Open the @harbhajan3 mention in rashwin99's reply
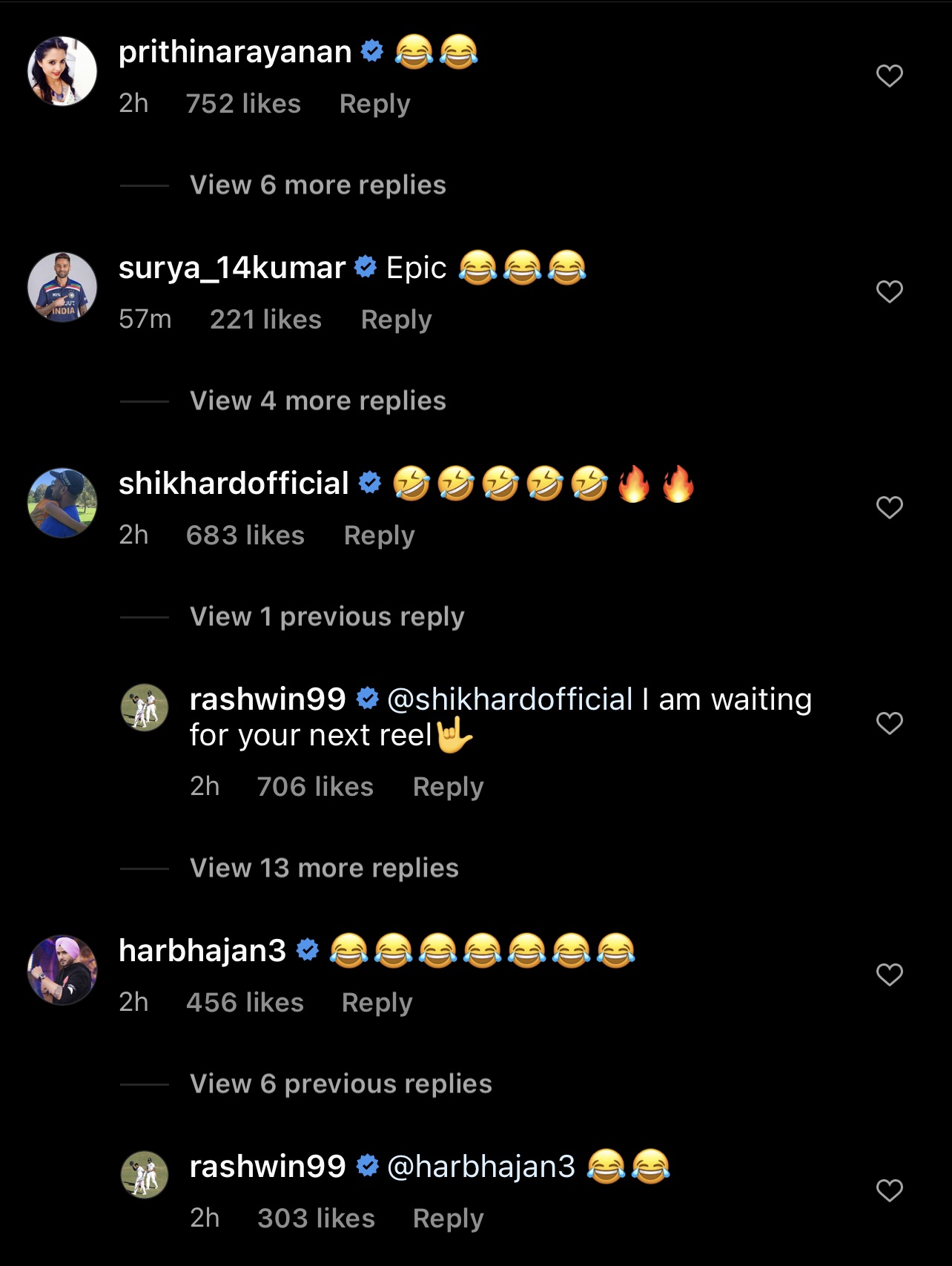952x1266 pixels. tap(481, 1167)
